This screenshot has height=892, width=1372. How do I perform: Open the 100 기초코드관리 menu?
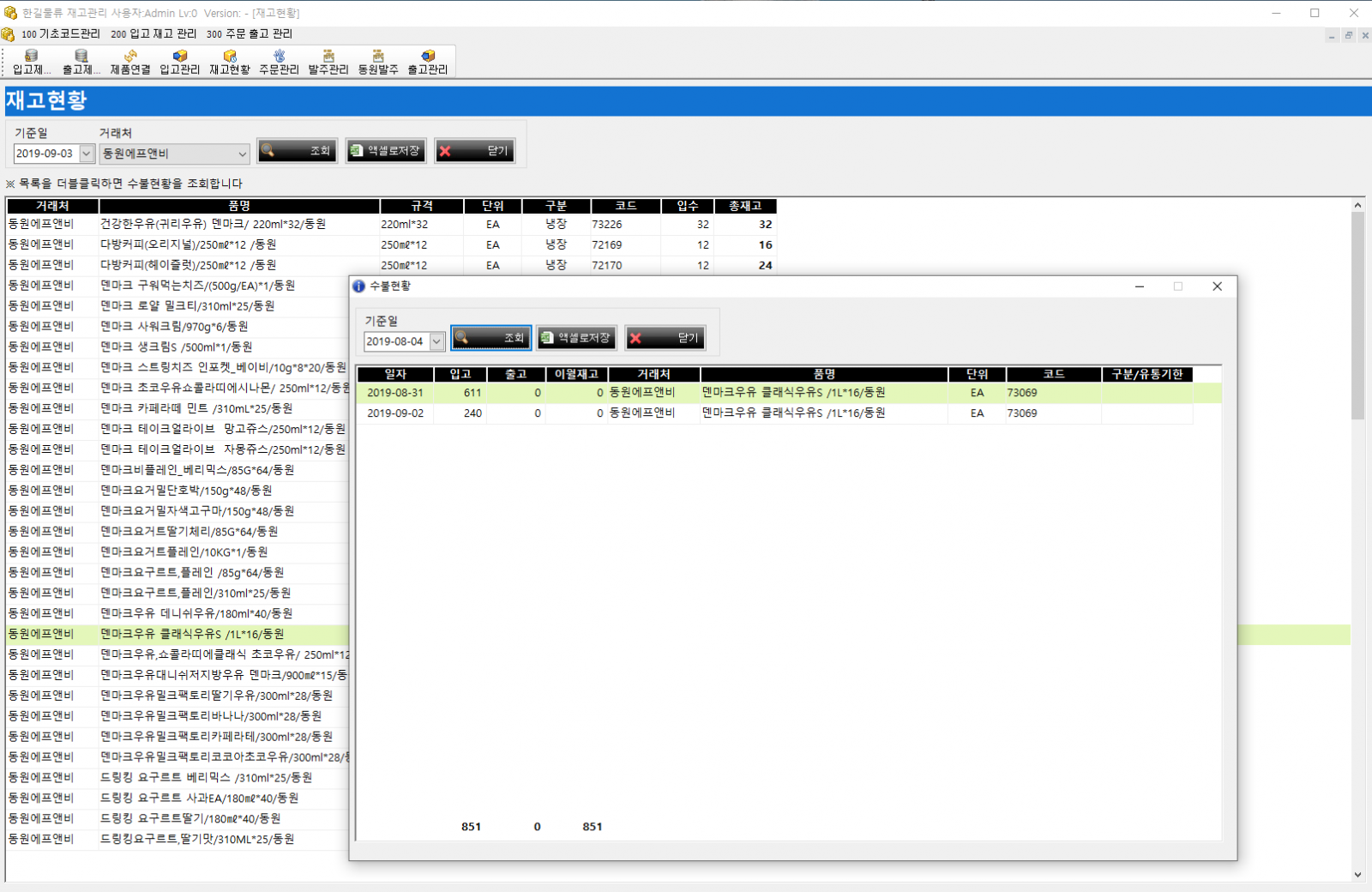tap(61, 34)
